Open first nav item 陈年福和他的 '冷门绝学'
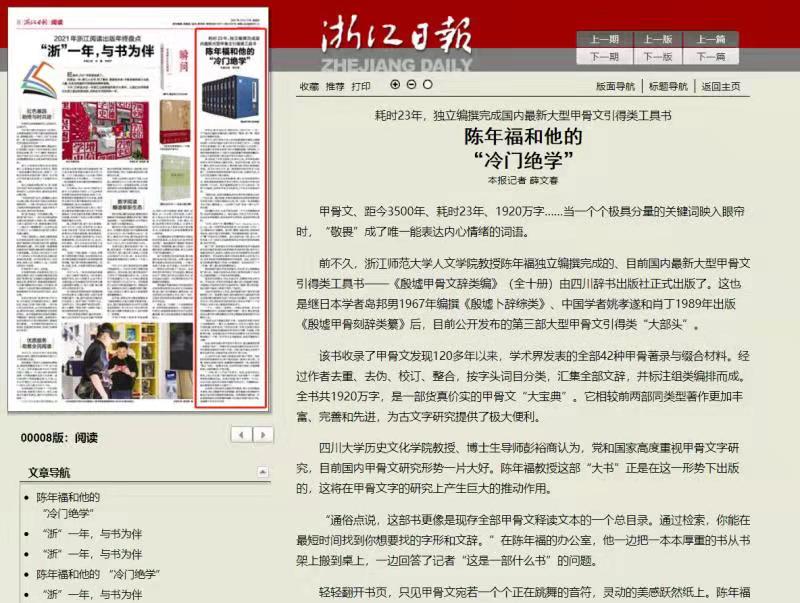 [68, 505]
